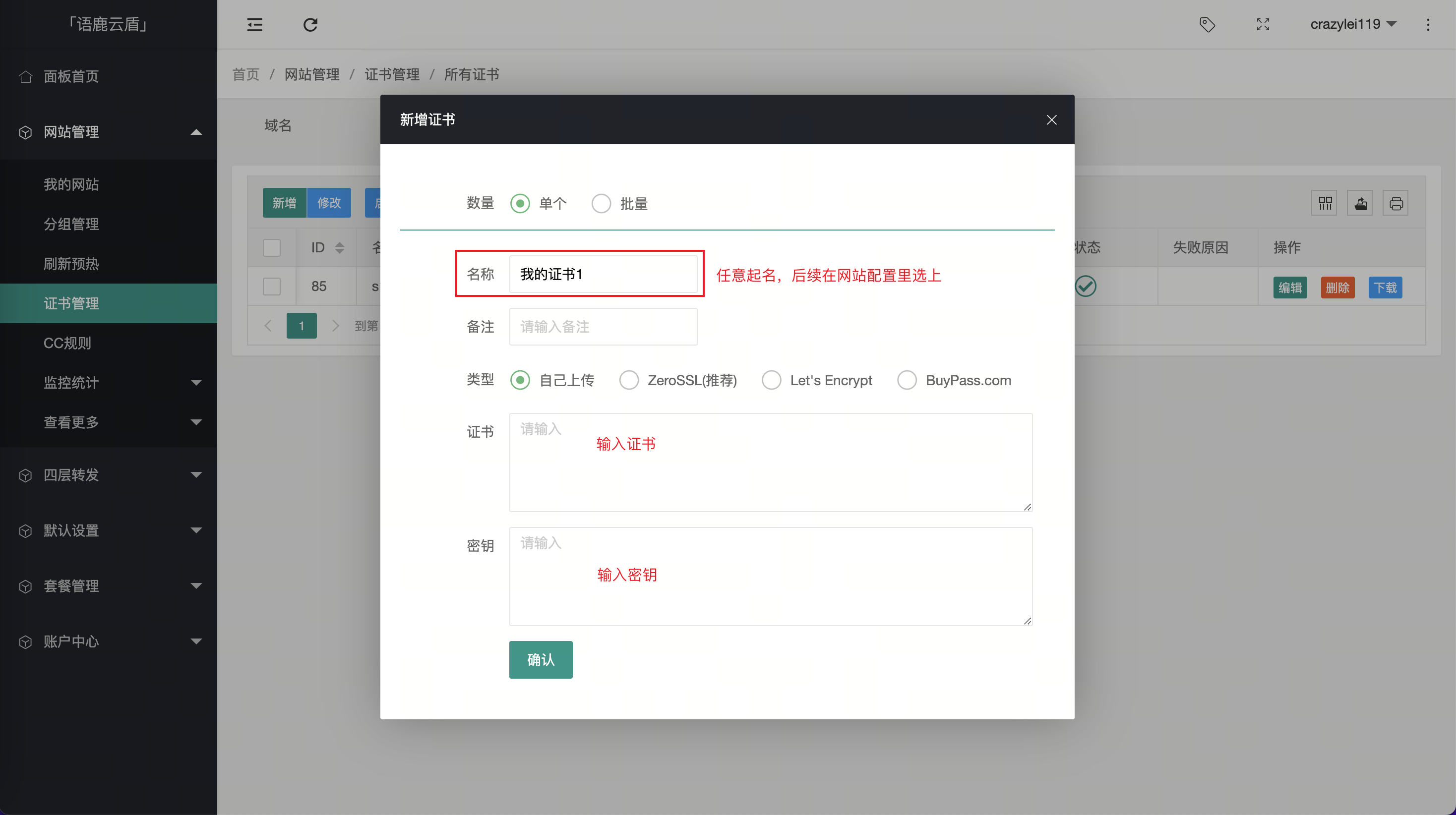Focus the 密钥 textarea
Image resolution: width=1456 pixels, height=815 pixels.
click(771, 577)
